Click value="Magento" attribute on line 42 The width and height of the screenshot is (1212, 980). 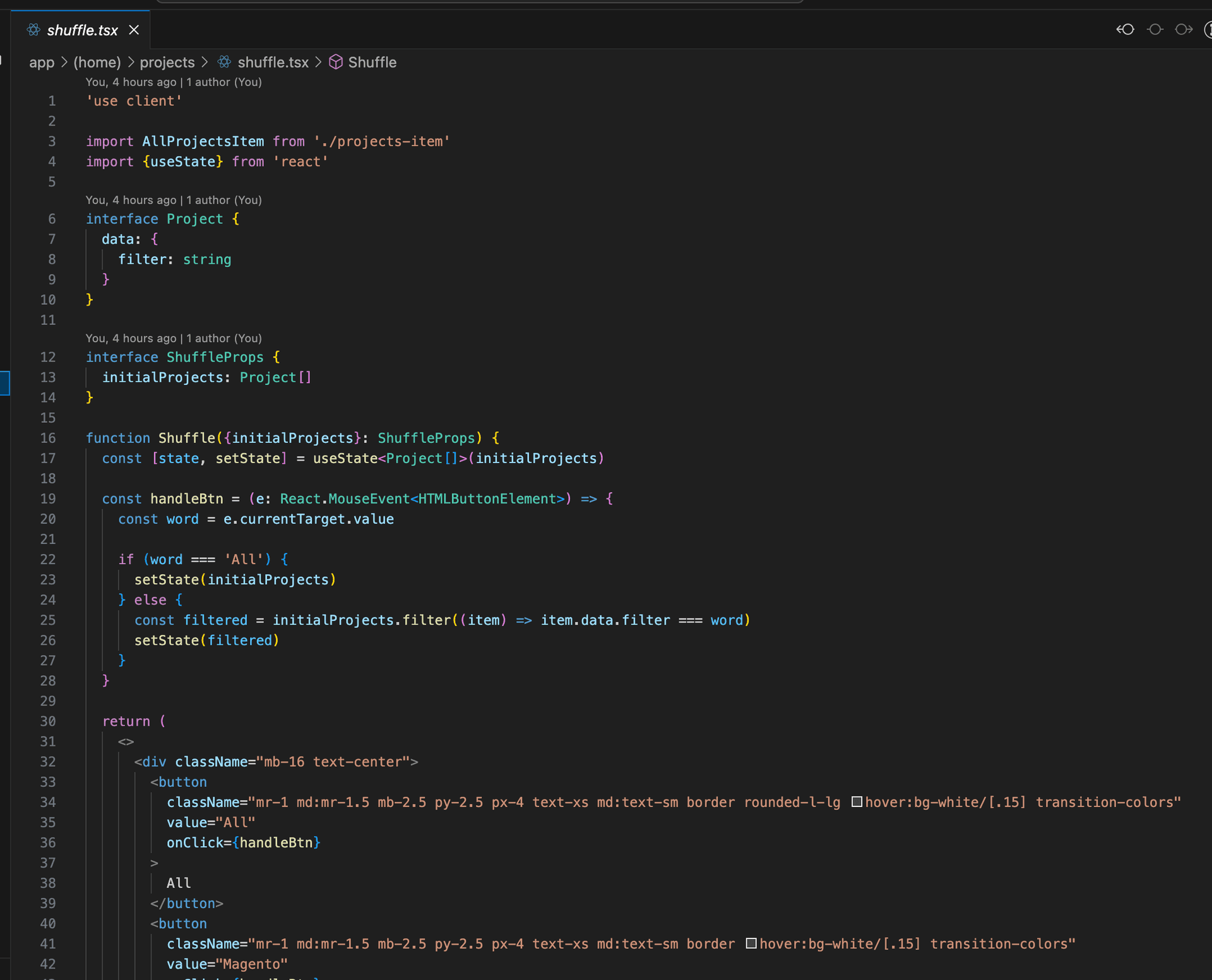(x=227, y=964)
